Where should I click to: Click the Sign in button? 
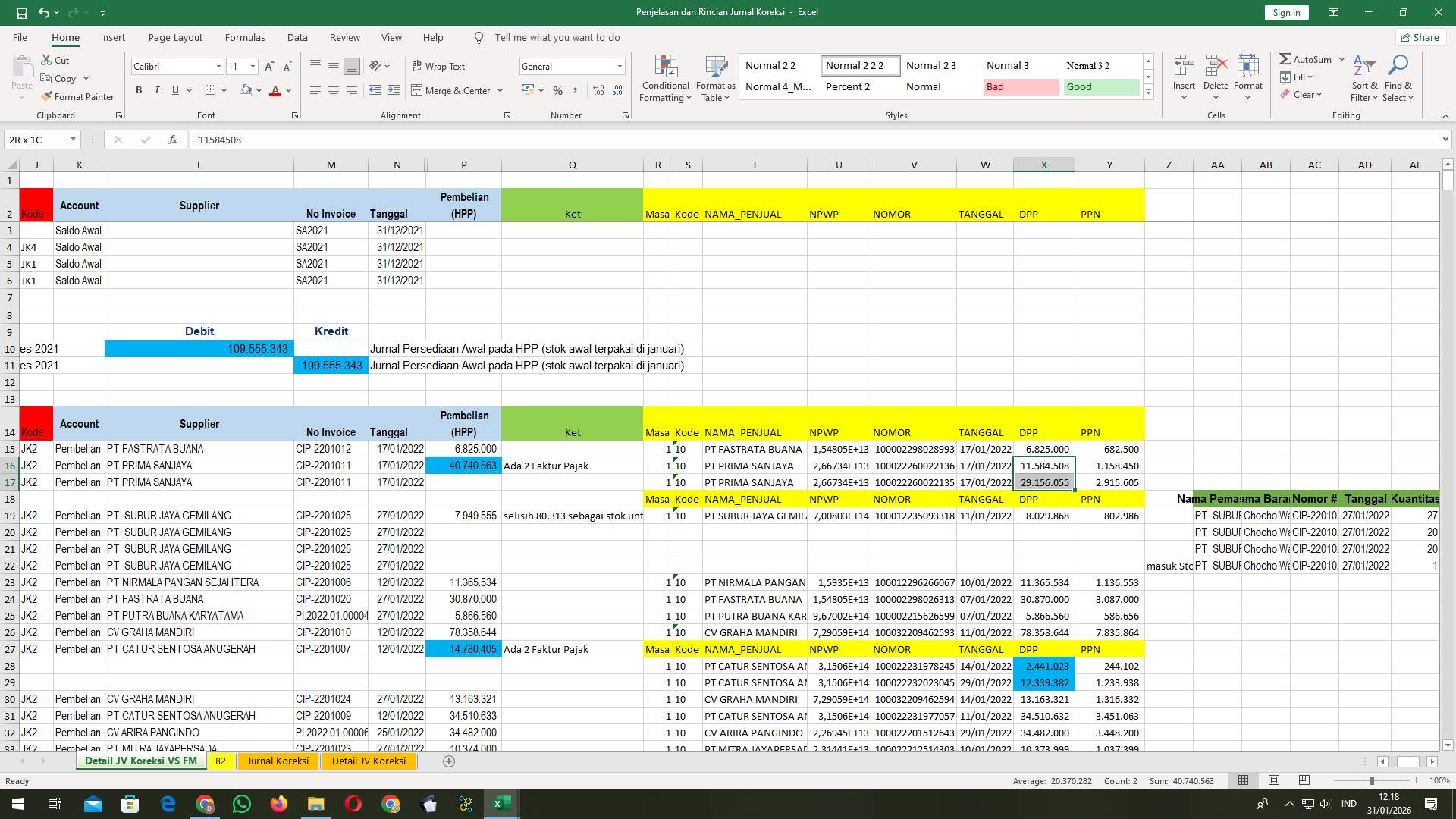1286,12
